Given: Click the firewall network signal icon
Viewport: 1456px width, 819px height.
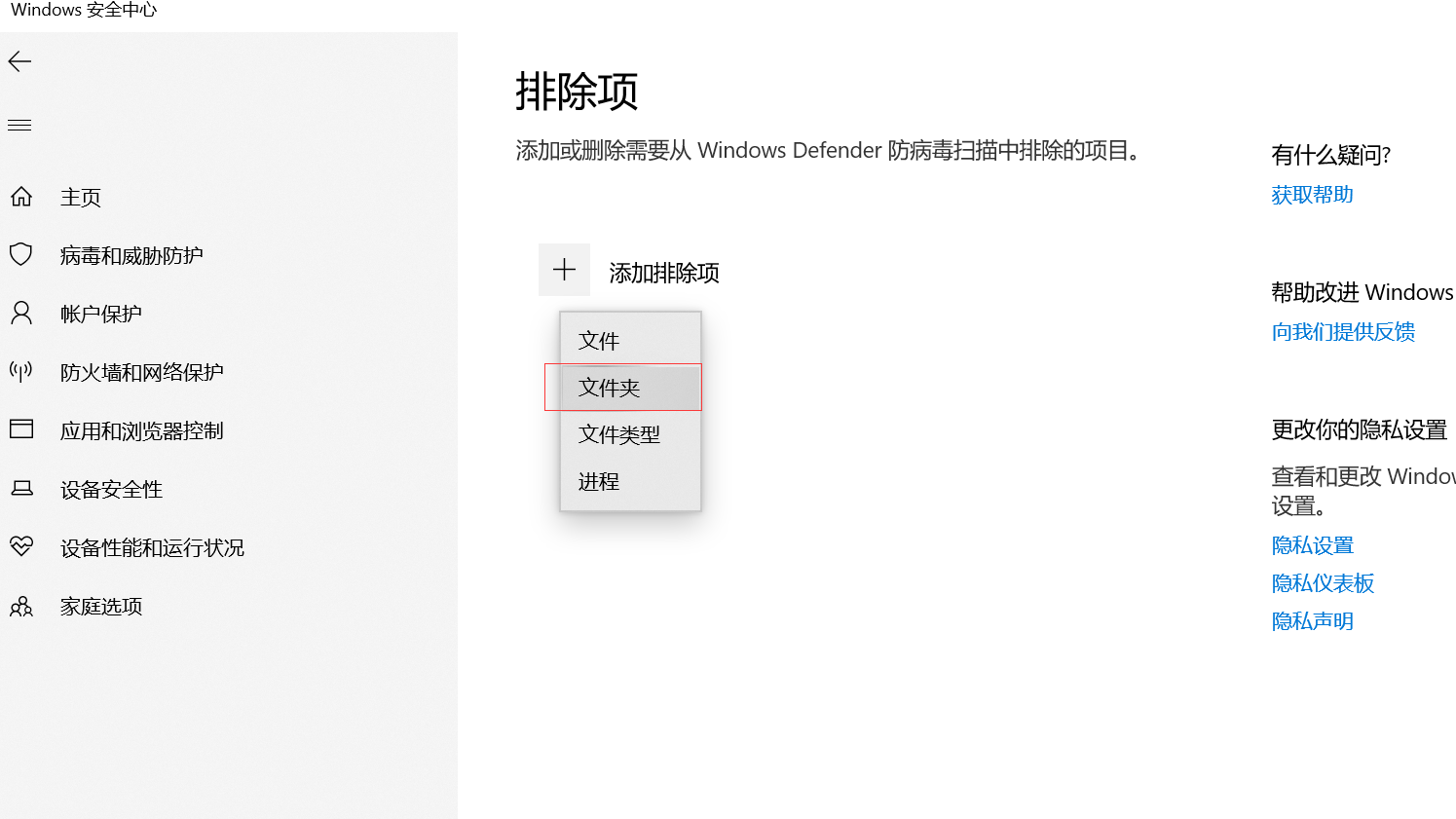Looking at the screenshot, I should tap(21, 372).
